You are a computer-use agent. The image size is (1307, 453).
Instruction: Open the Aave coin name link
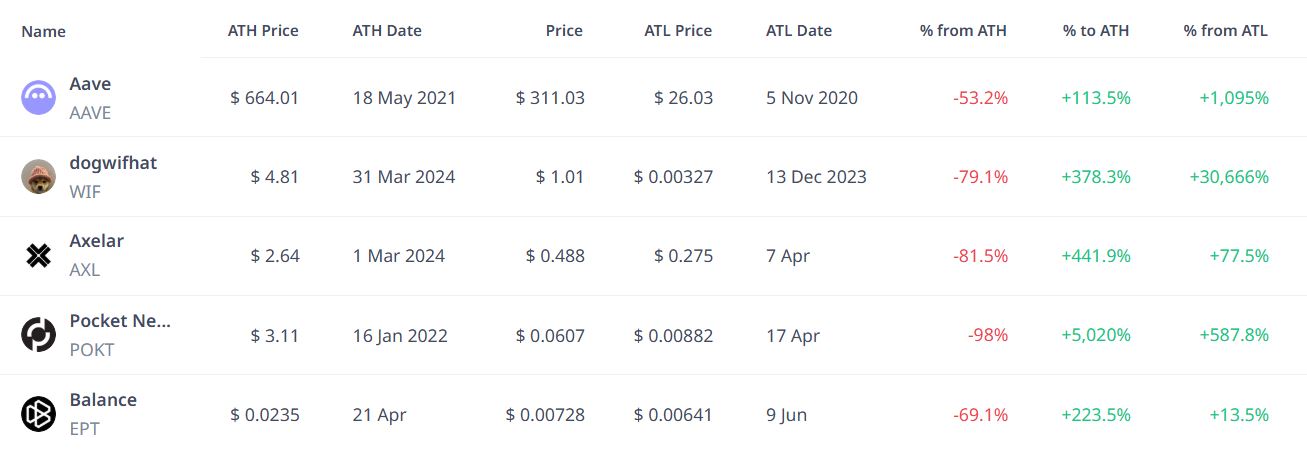pos(90,84)
